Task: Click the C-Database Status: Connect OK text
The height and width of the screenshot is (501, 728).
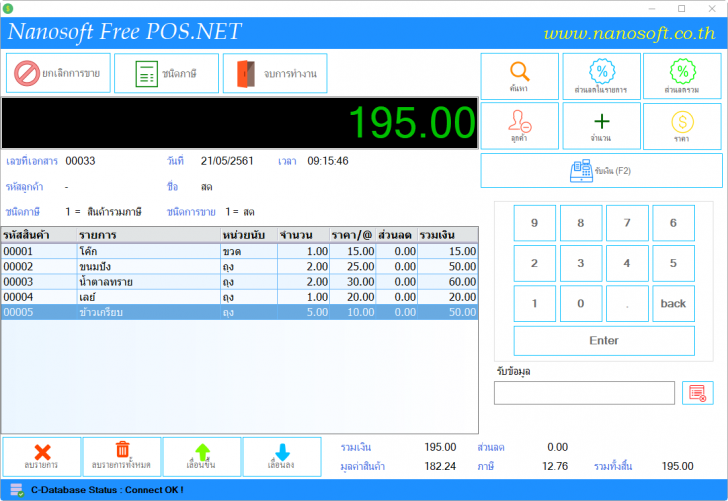Action: pos(107,490)
